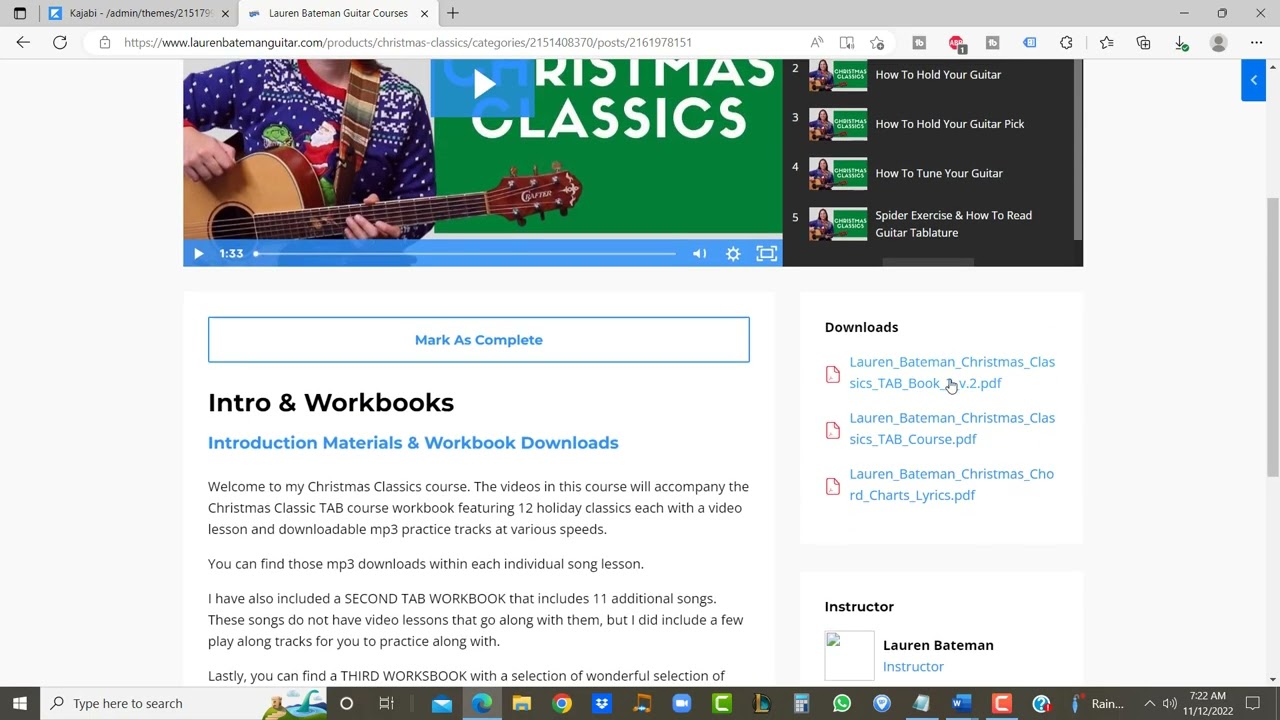Open Edge Settings and more menu
Viewport: 1280px width, 720px height.
coord(1256,42)
